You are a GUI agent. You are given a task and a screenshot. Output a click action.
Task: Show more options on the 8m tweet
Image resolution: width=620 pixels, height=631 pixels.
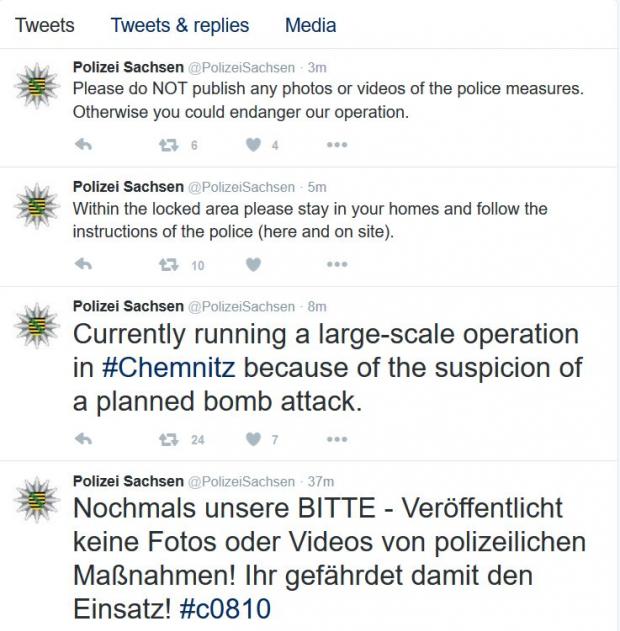[x=337, y=439]
